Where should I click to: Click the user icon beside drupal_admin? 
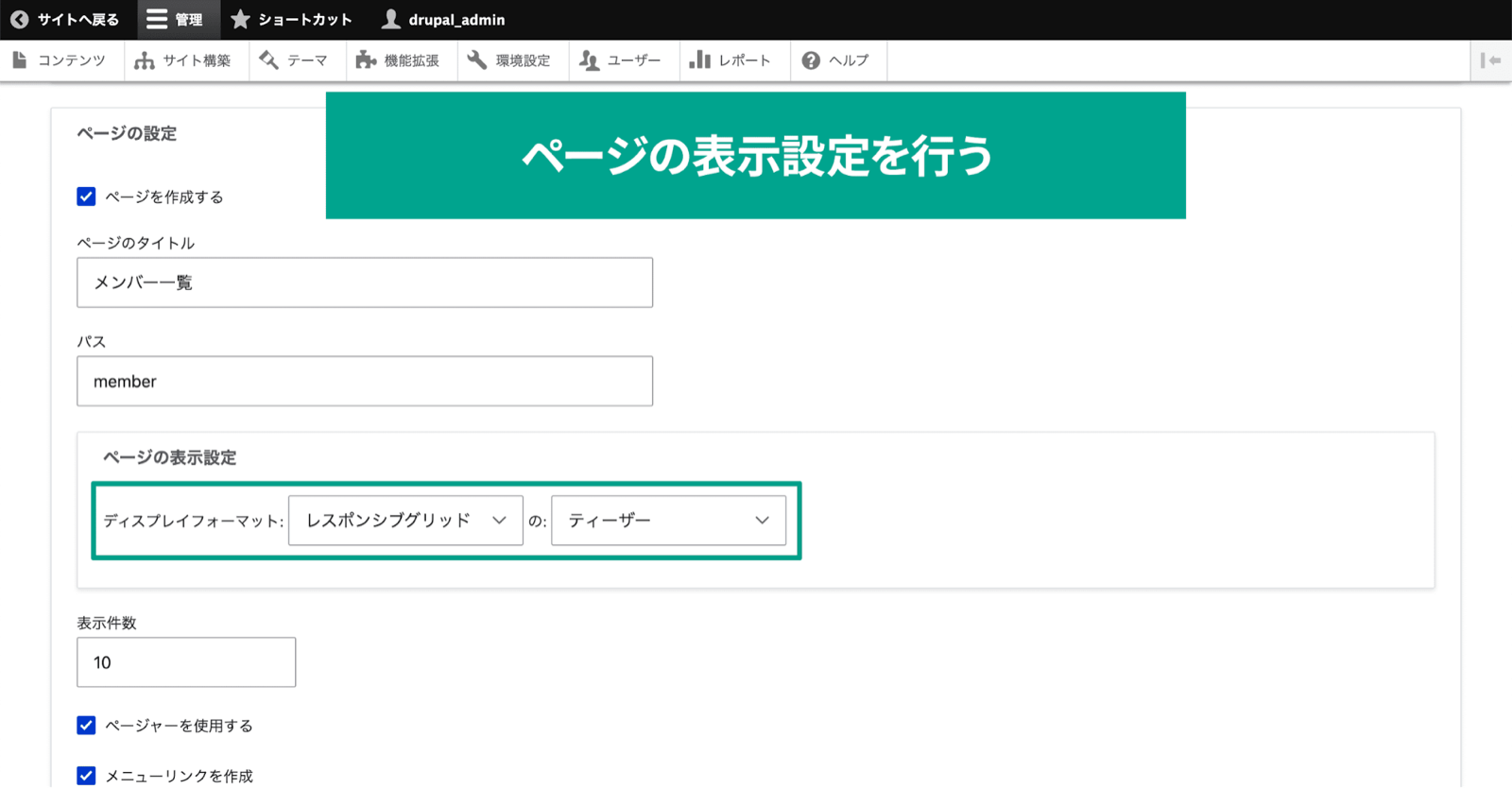(390, 20)
